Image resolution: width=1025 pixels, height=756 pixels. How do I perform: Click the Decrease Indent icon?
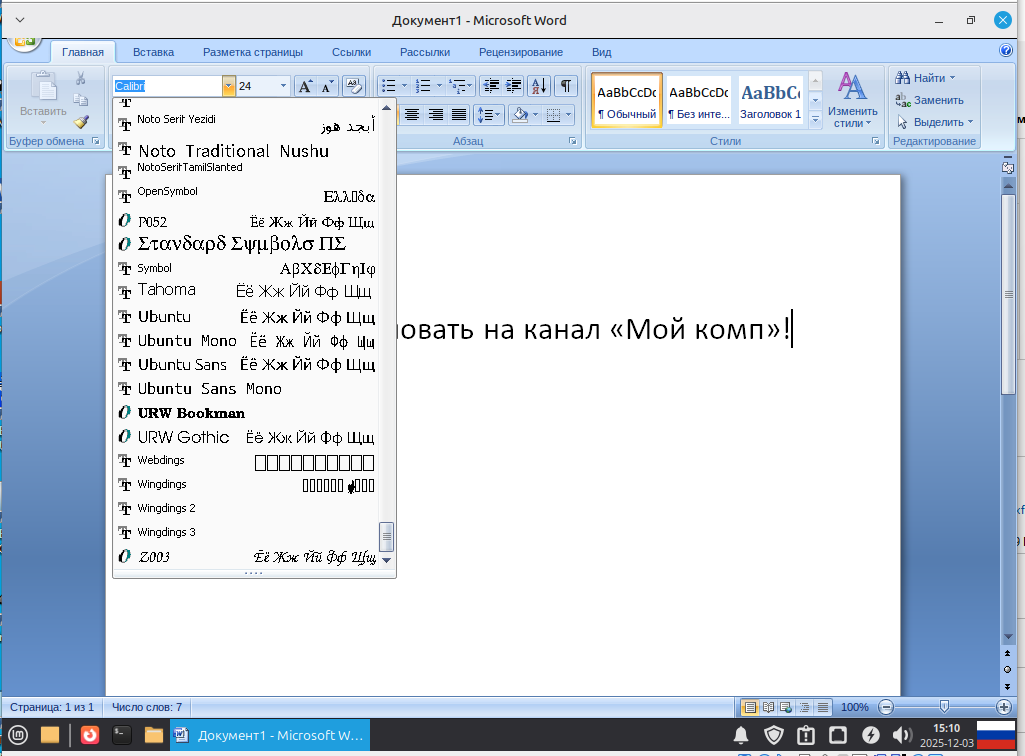pyautogui.click(x=491, y=85)
